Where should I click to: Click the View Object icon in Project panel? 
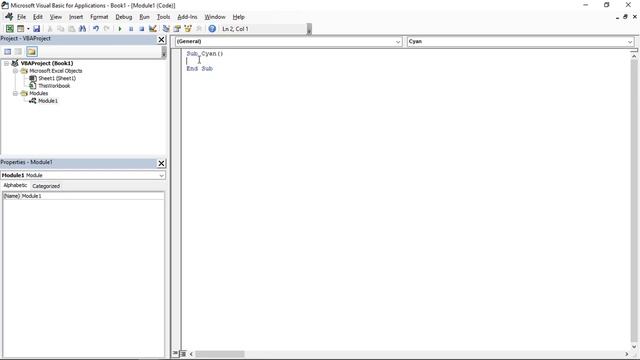18,51
